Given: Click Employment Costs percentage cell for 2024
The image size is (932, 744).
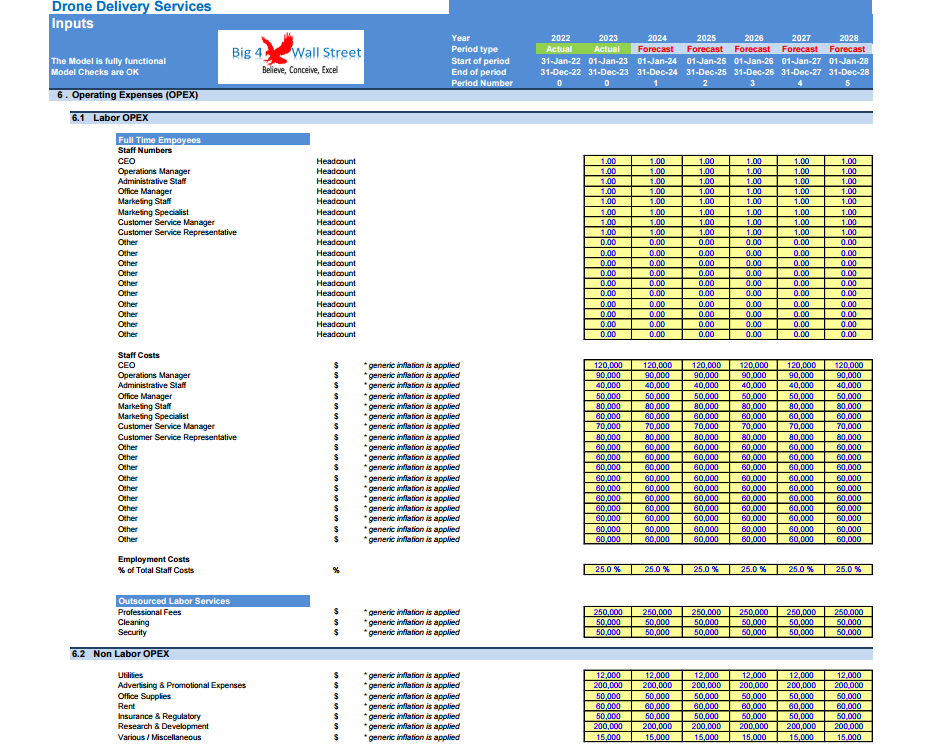Looking at the screenshot, I should click(x=657, y=569).
